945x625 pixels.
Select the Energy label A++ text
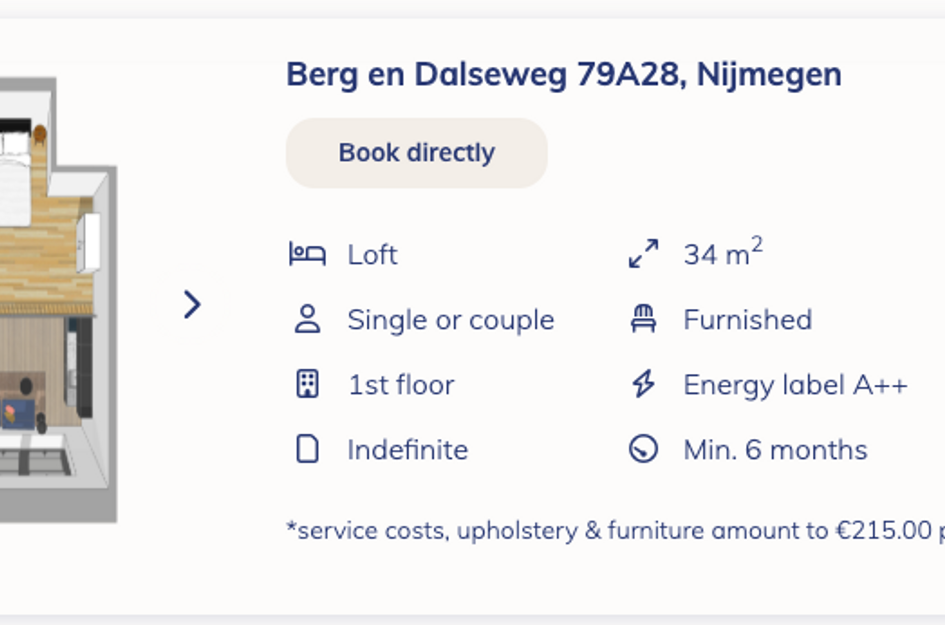pos(795,383)
